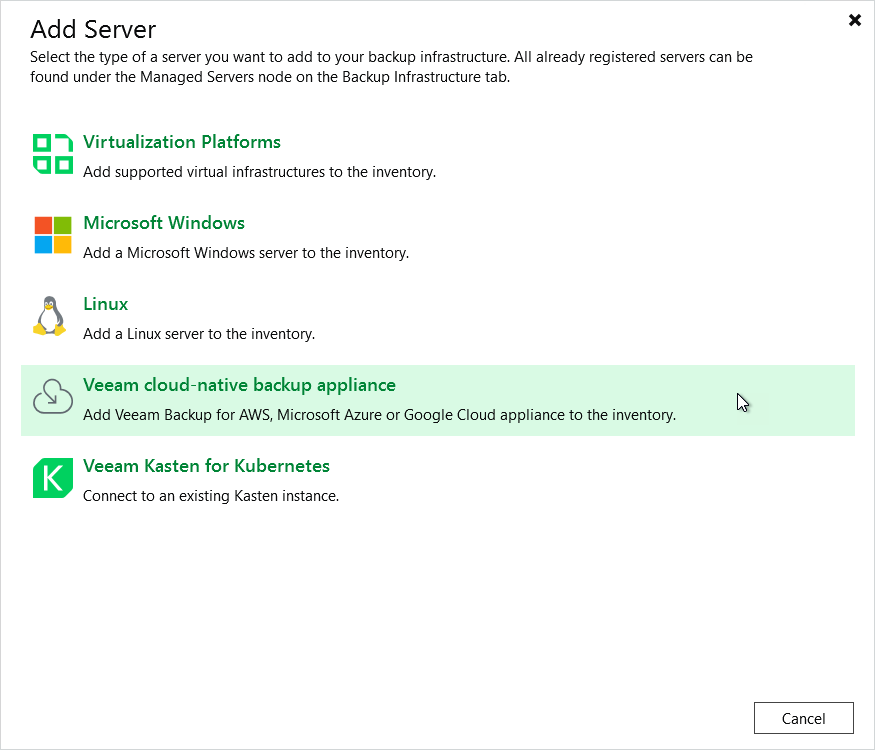The width and height of the screenshot is (875, 750).
Task: Open the Linux option
Action: click(105, 304)
